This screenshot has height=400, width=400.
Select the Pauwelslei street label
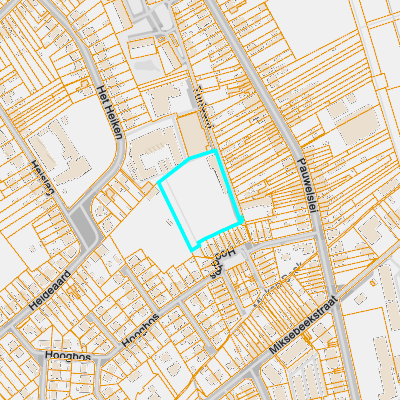(307, 185)
